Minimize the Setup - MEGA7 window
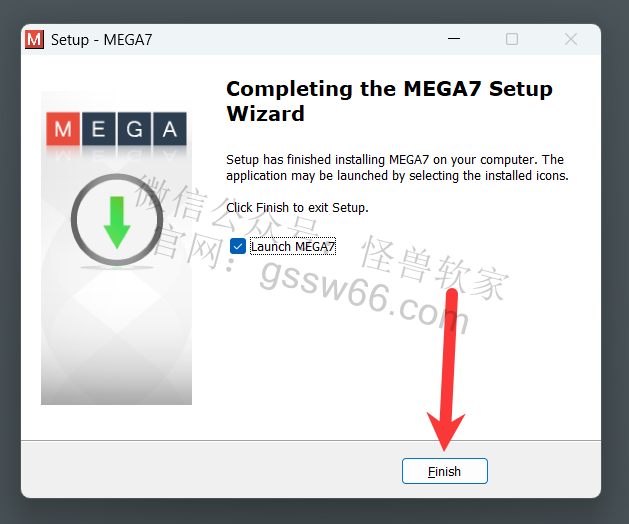 (454, 39)
